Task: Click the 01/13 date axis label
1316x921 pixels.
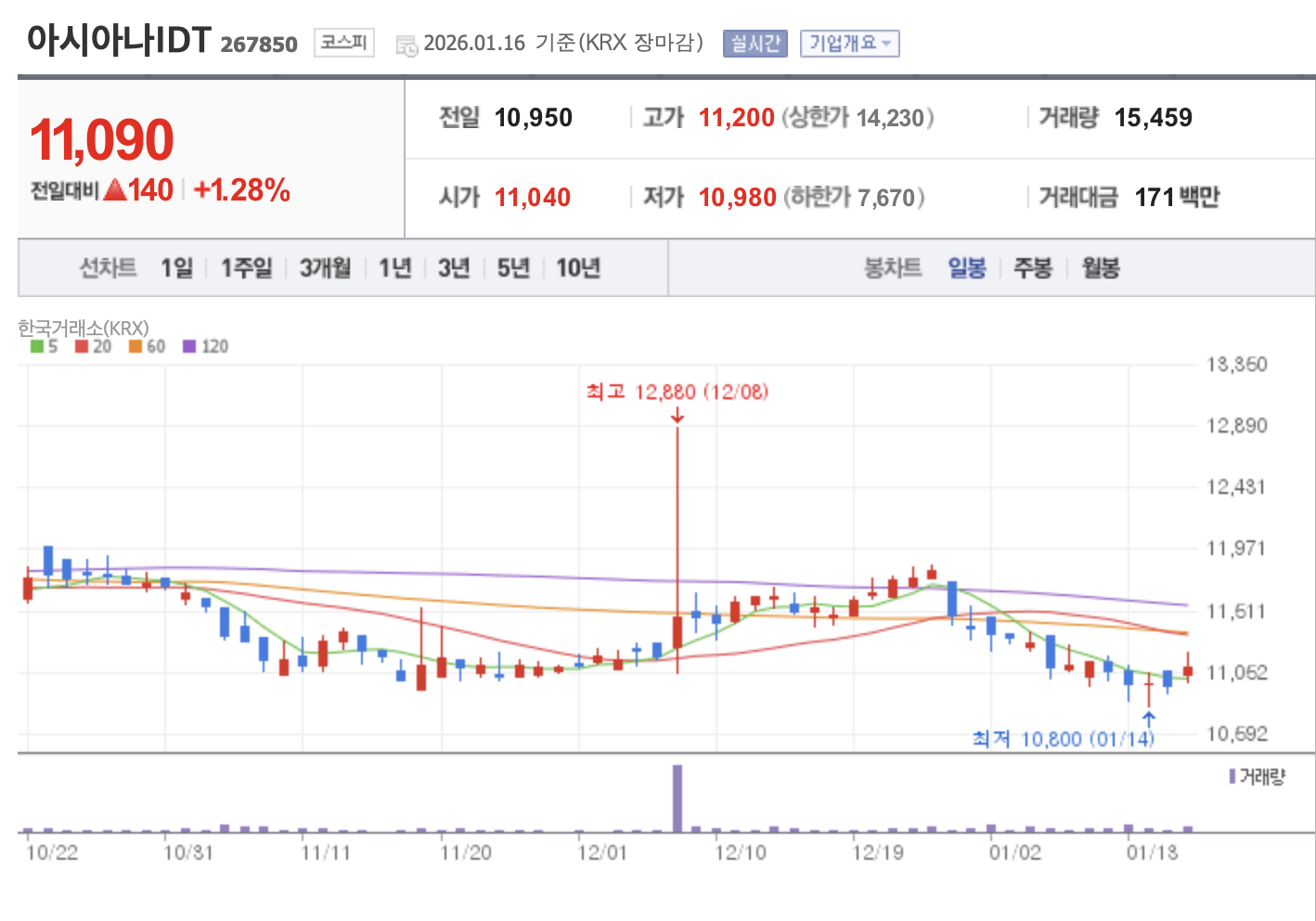Action: pyautogui.click(x=1152, y=852)
